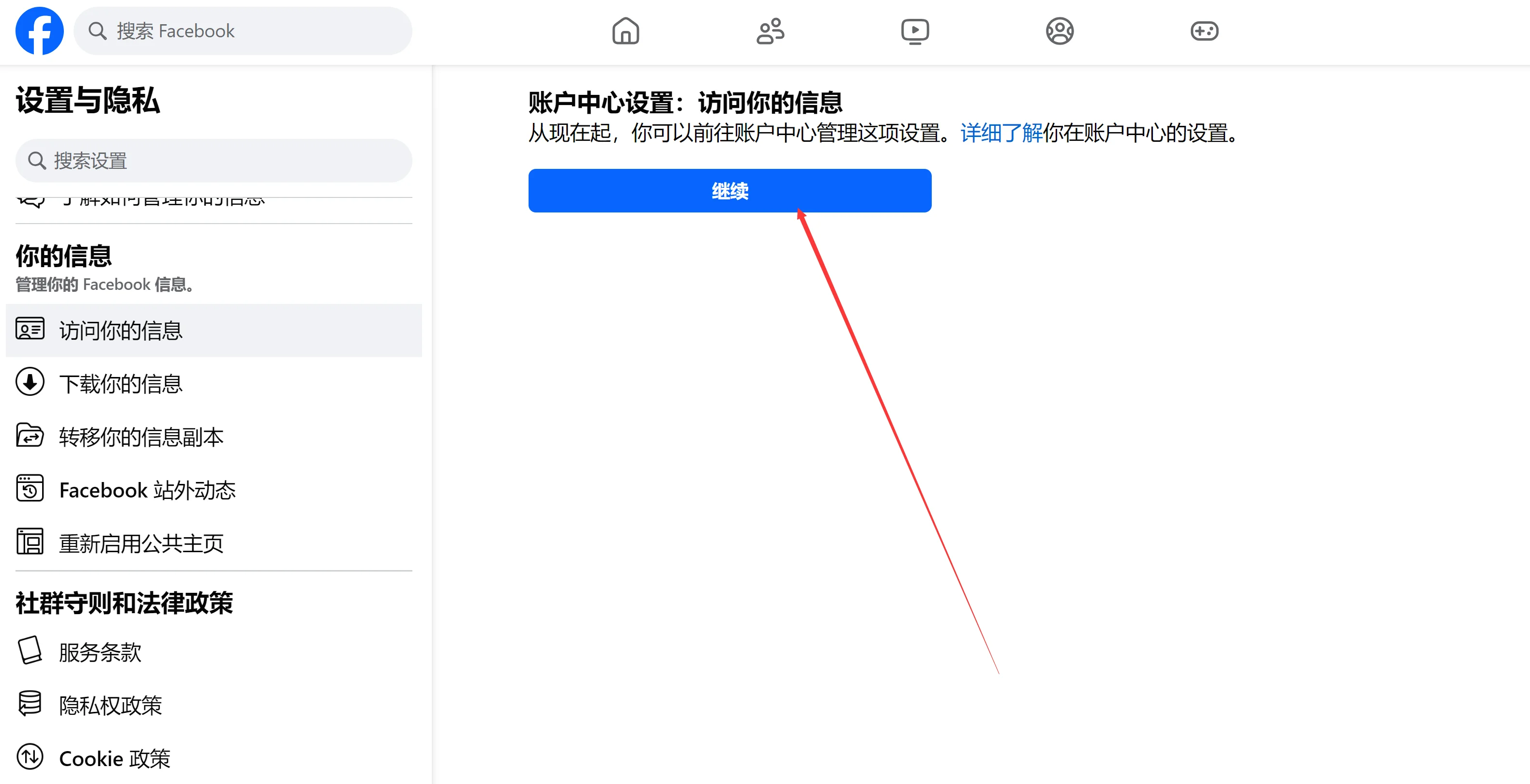Viewport: 1530px width, 784px height.
Task: Open Cookie 政策 in sidebar
Action: [x=214, y=758]
